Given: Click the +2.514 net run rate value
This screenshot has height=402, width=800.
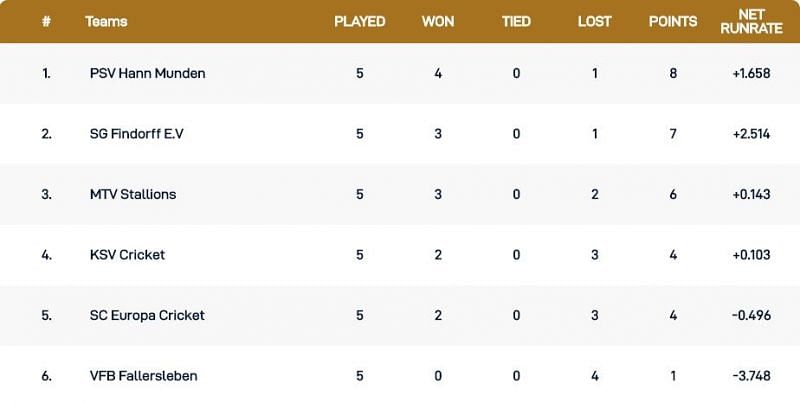Looking at the screenshot, I should point(751,134).
